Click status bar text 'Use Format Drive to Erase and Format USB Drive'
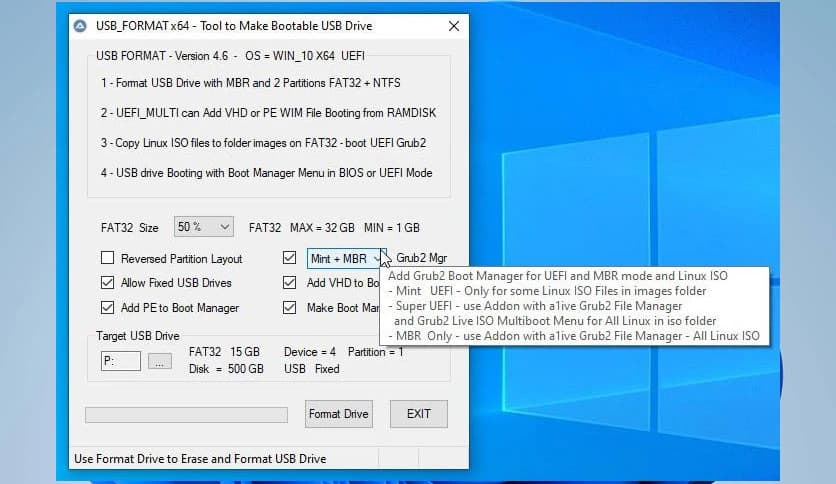This screenshot has width=836, height=484. click(200, 459)
